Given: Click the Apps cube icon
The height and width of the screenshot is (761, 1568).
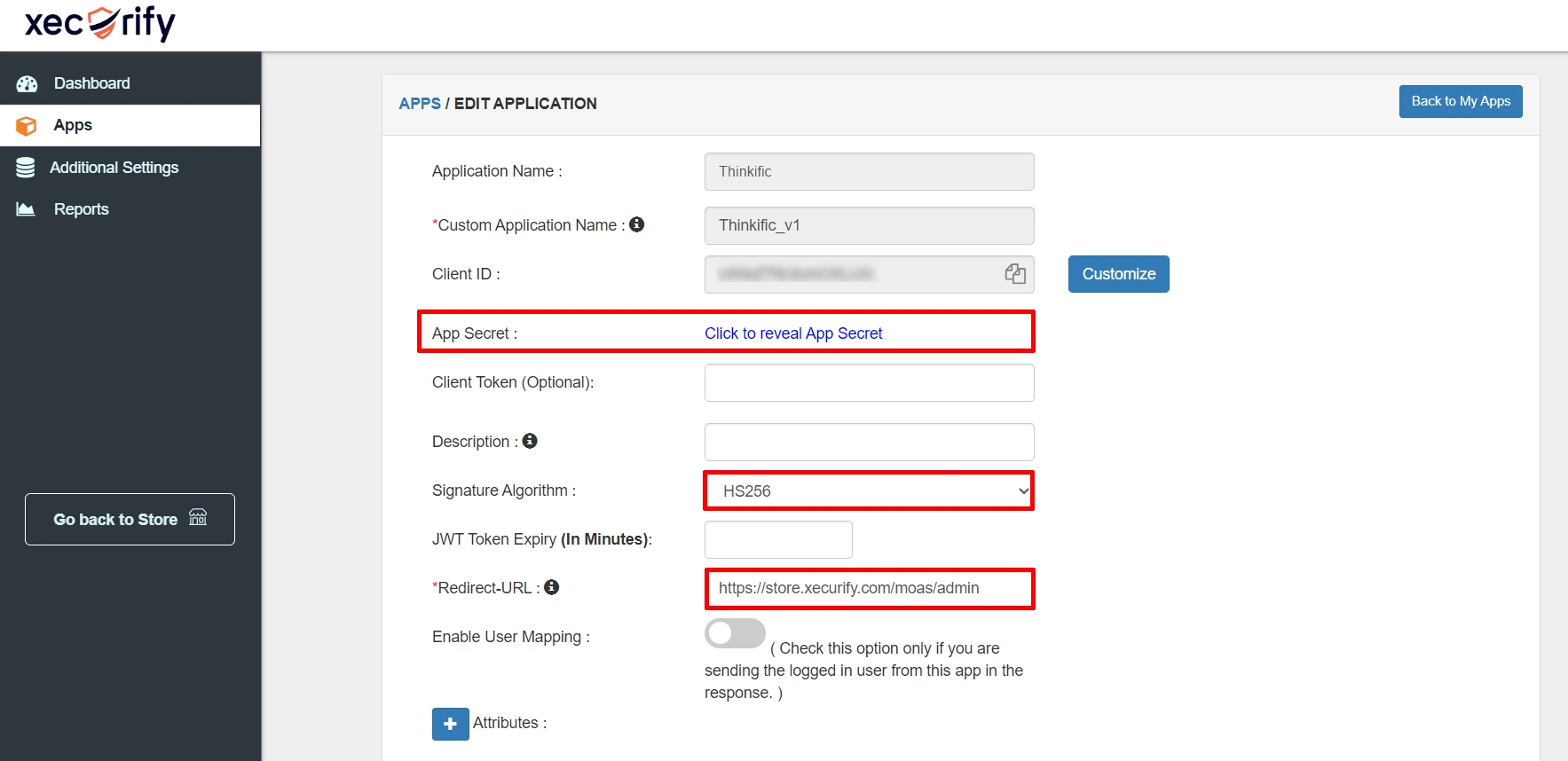Looking at the screenshot, I should [27, 126].
